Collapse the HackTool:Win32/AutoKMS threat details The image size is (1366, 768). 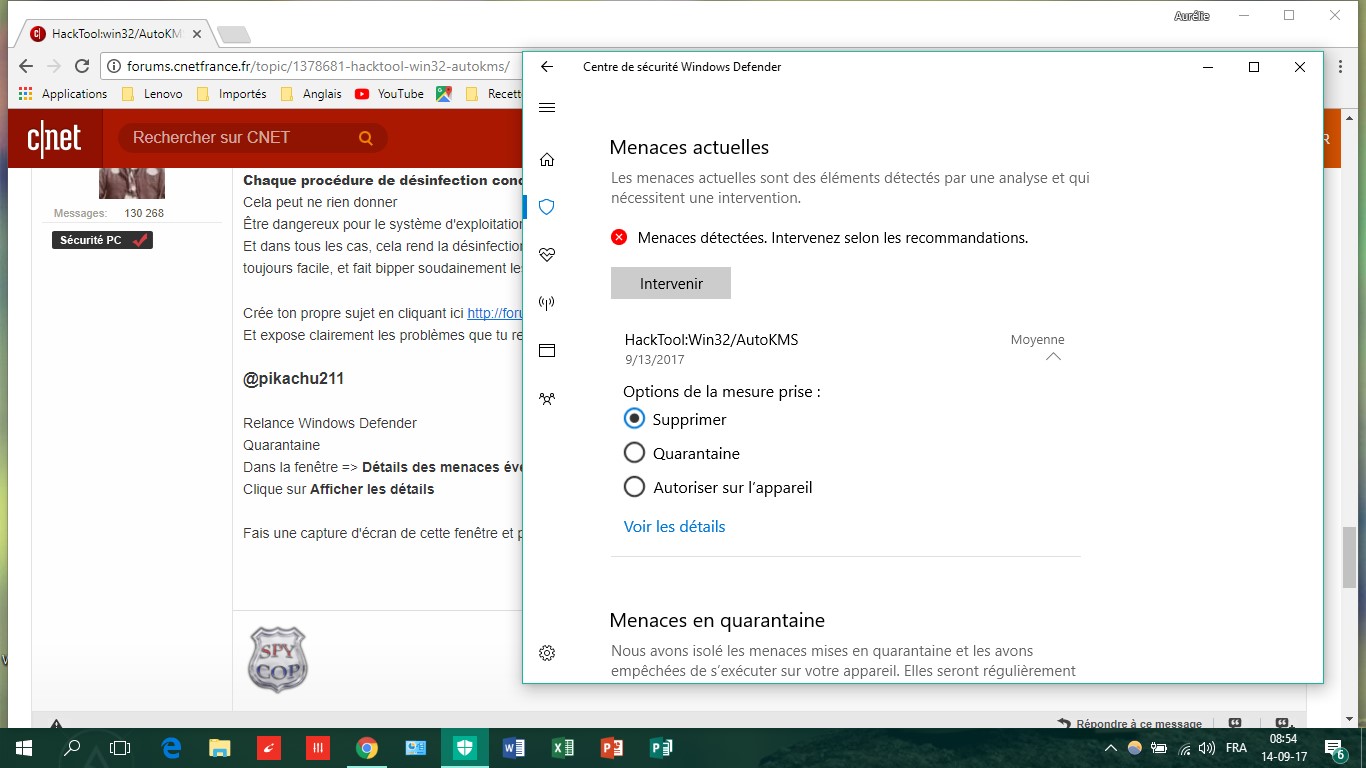point(1053,357)
